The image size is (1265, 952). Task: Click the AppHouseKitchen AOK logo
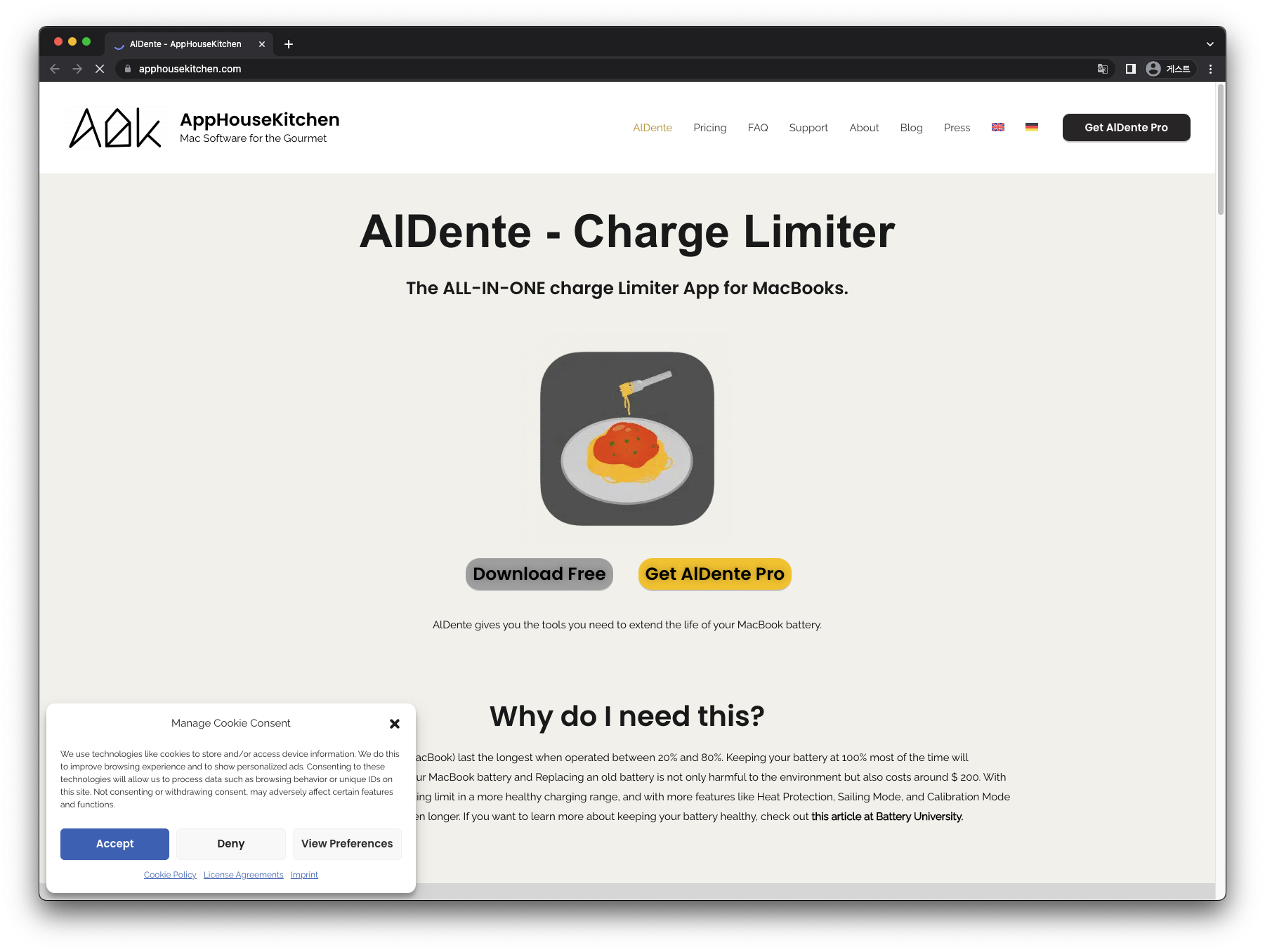(115, 128)
